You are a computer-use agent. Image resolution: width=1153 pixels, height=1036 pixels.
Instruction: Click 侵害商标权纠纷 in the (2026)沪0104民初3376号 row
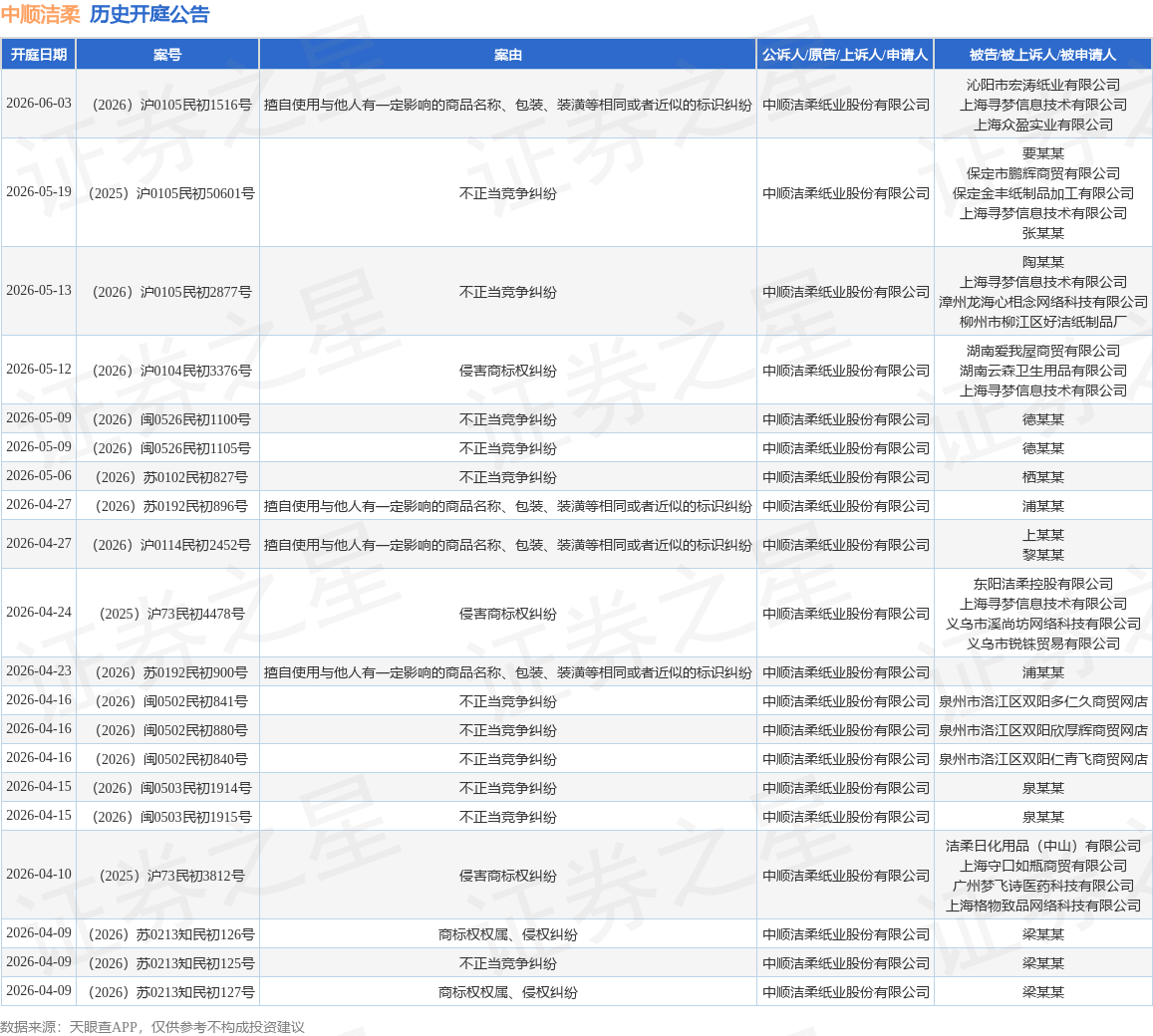pos(507,371)
